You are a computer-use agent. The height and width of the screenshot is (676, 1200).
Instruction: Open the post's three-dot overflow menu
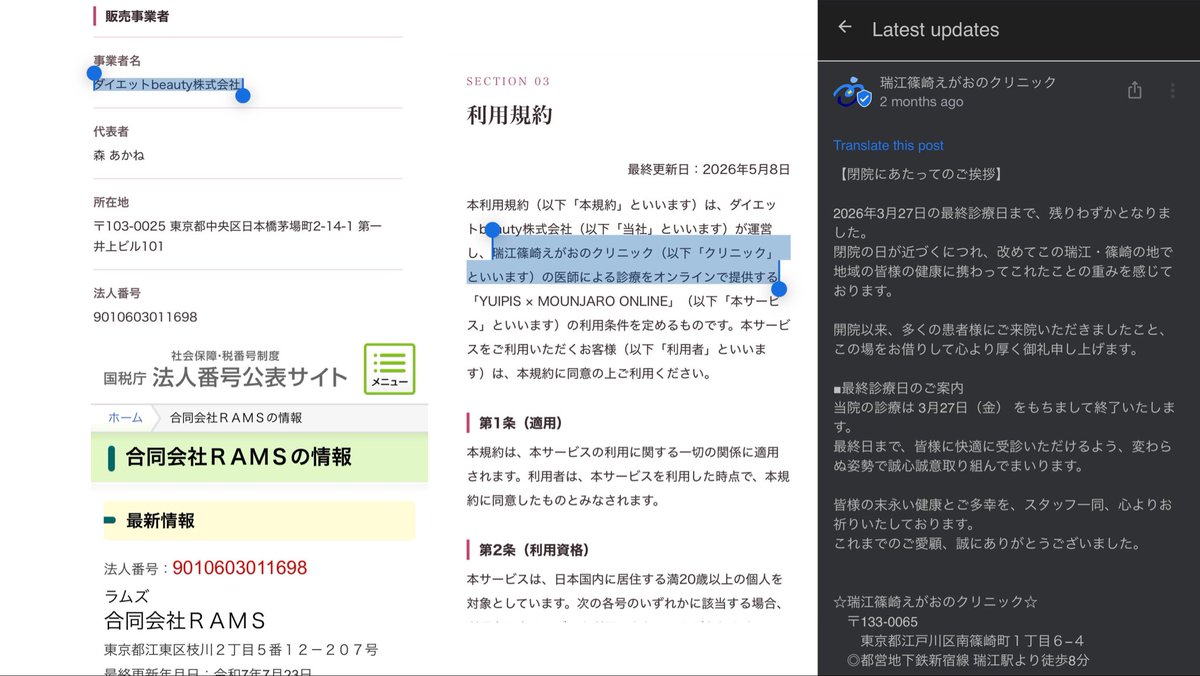click(1172, 91)
